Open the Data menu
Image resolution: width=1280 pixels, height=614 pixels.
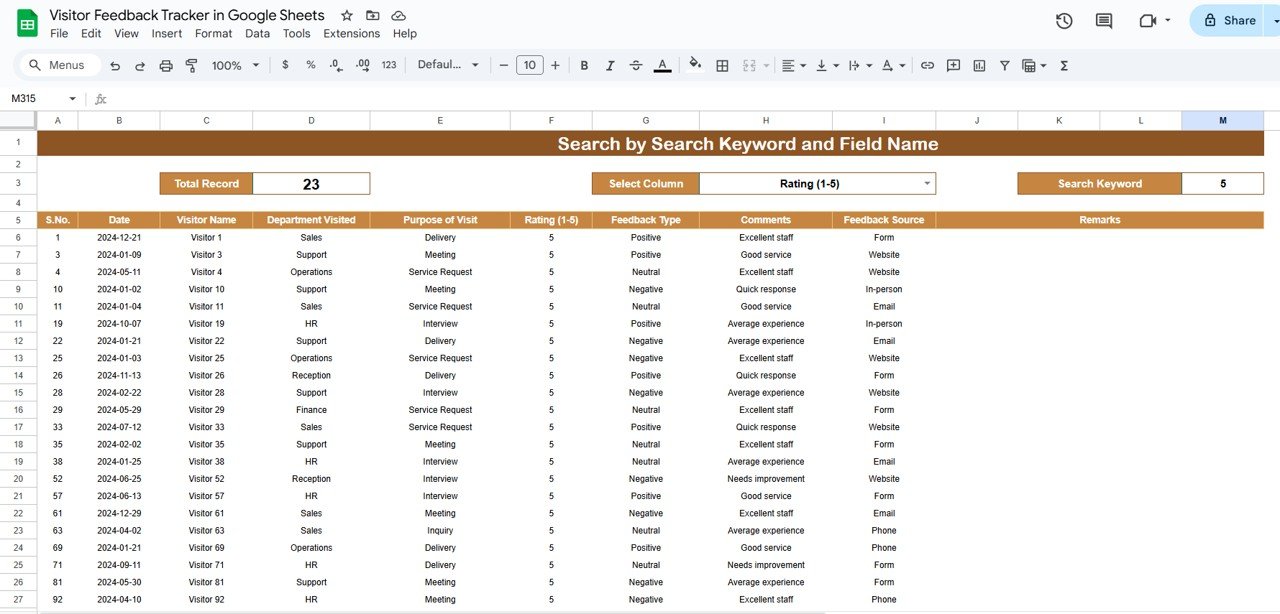(257, 33)
